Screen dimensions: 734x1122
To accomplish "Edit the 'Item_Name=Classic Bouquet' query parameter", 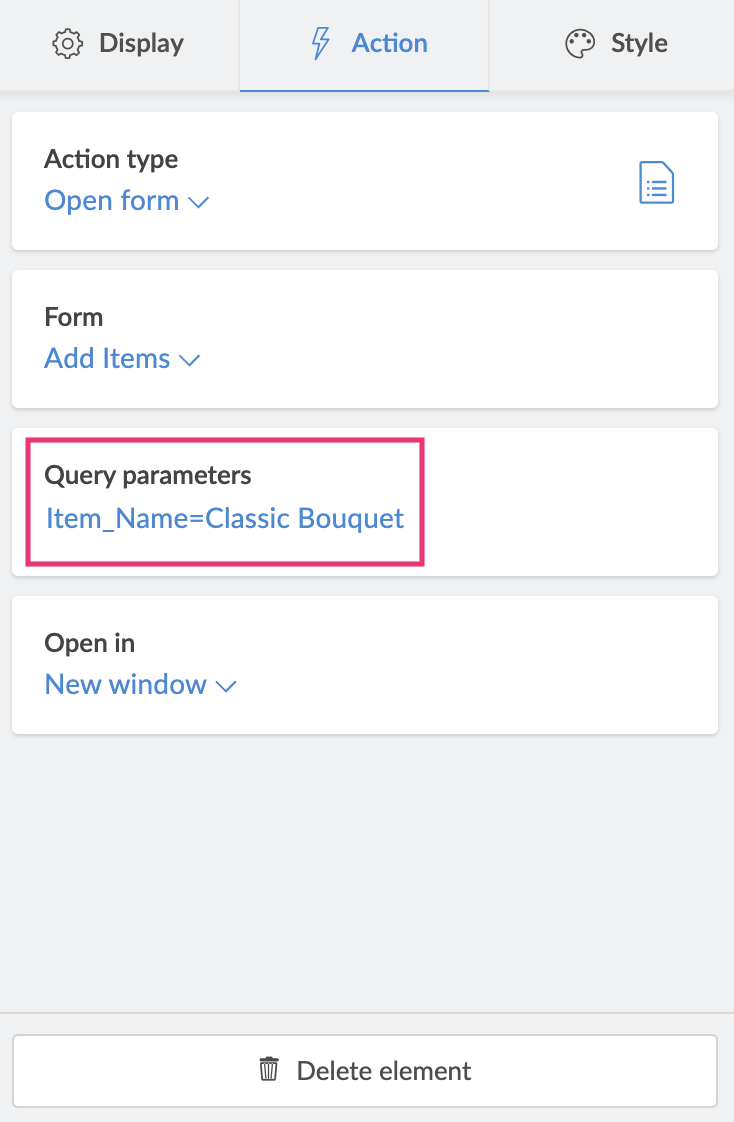I will click(225, 519).
